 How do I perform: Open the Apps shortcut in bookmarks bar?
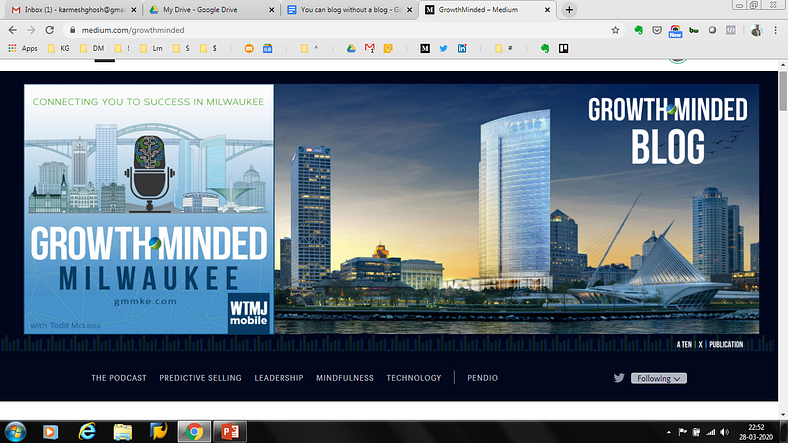click(23, 48)
